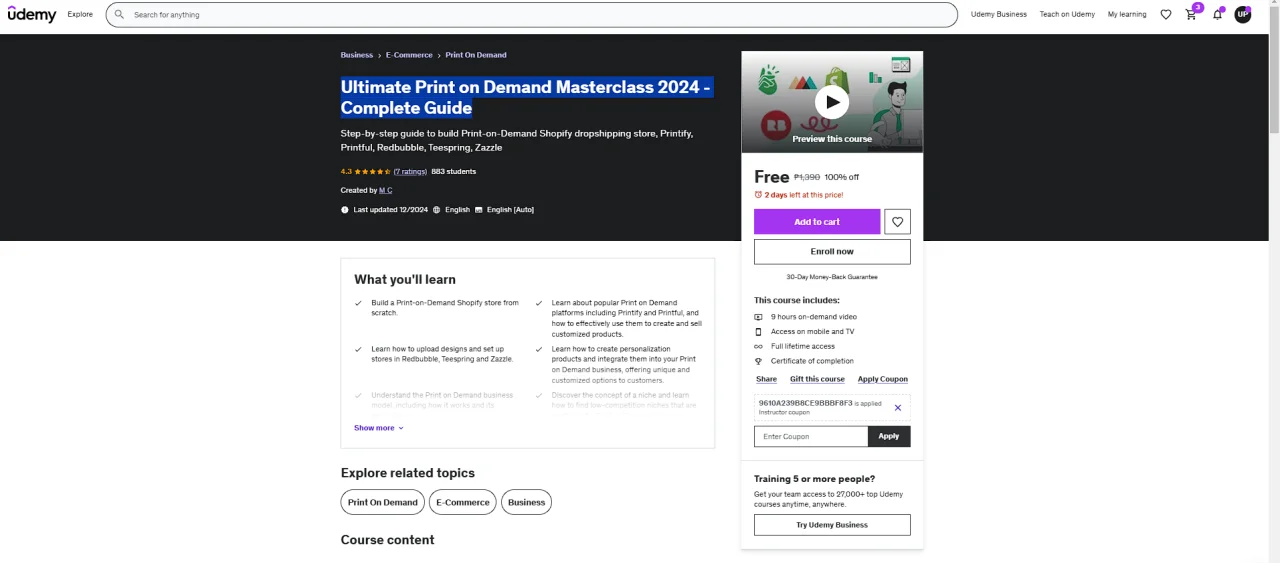Open the shopping cart icon
Screen dimensions: 1280x563
tap(1191, 15)
